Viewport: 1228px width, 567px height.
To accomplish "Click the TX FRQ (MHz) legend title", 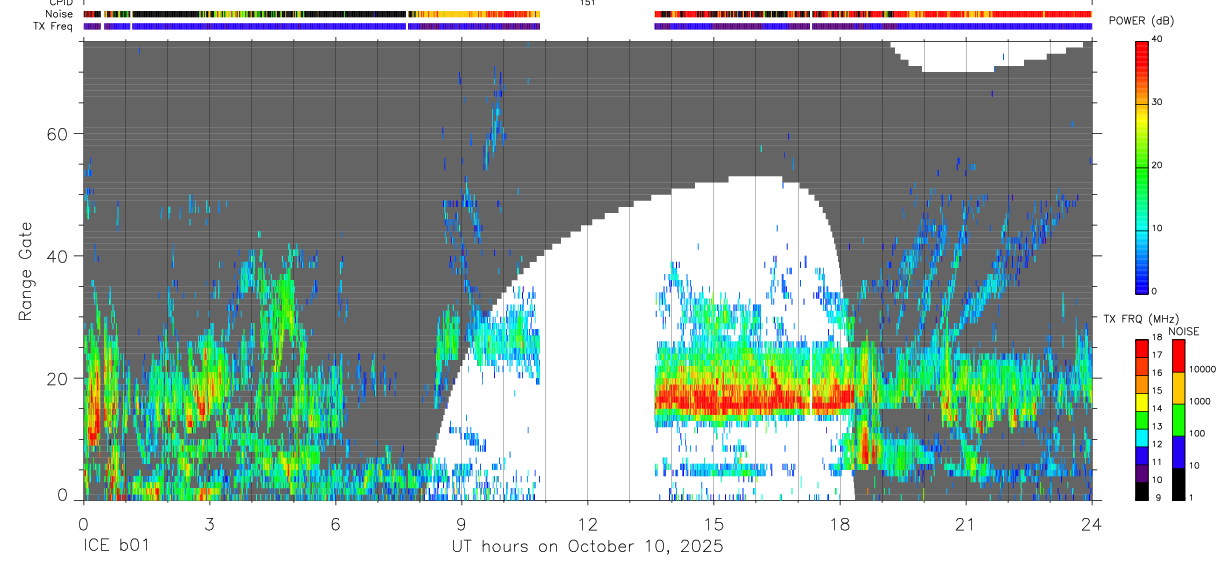I will (x=1139, y=319).
